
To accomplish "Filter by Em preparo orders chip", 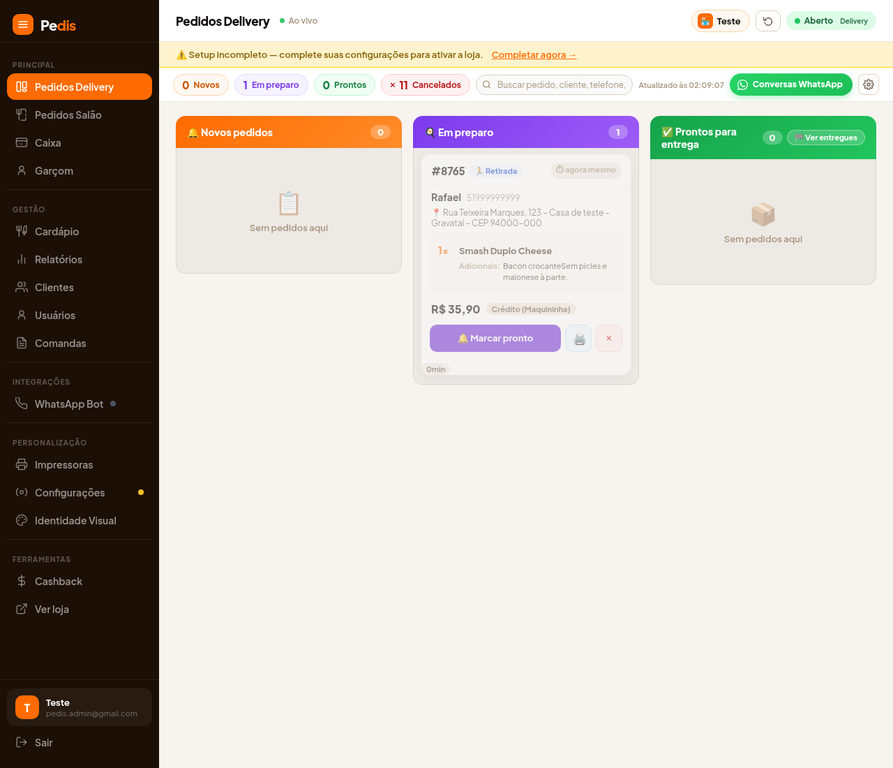I will point(271,85).
